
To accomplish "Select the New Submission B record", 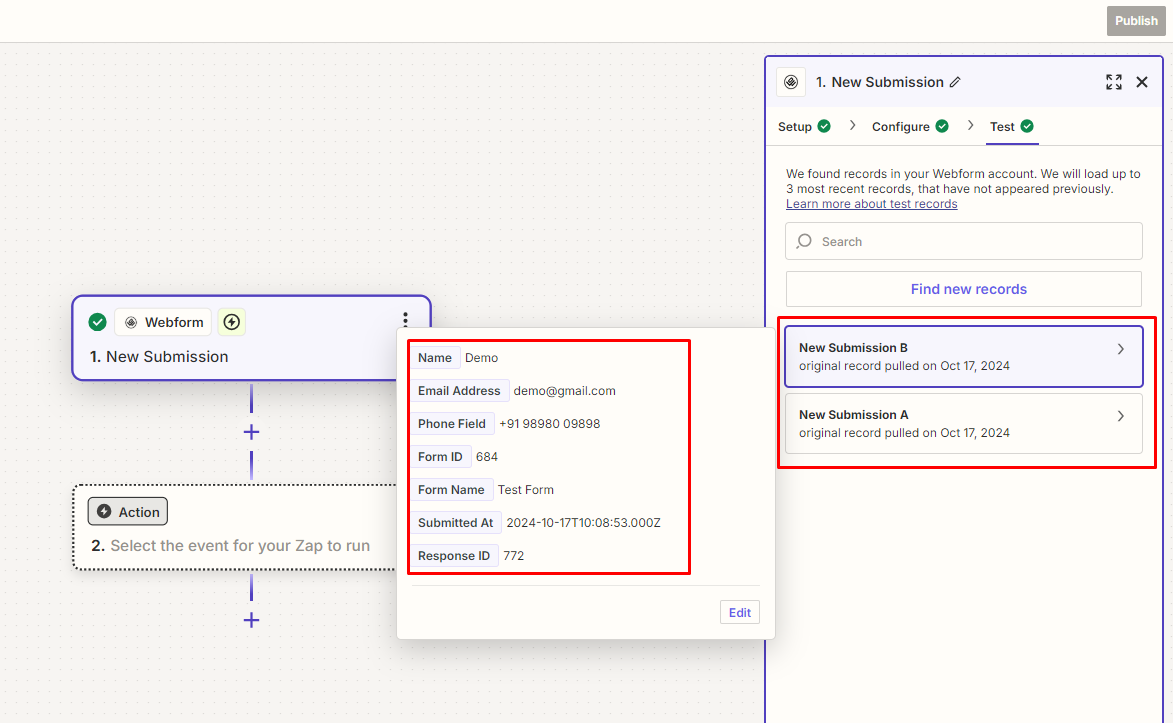I will [x=964, y=356].
